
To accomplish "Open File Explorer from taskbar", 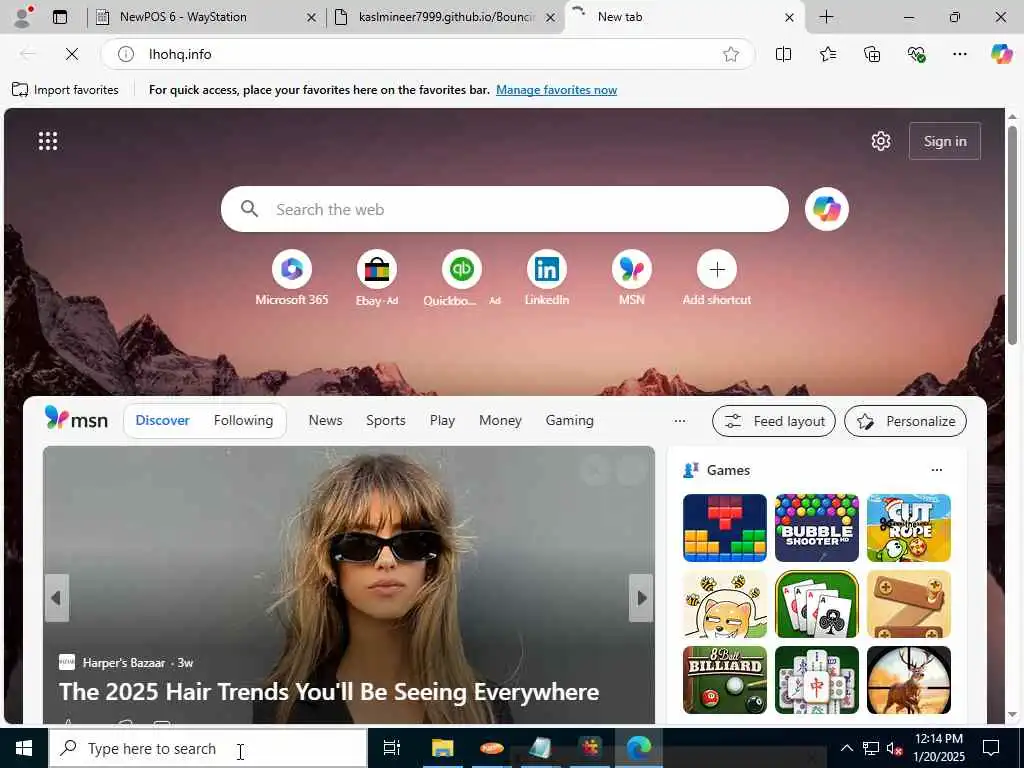I will pos(442,748).
